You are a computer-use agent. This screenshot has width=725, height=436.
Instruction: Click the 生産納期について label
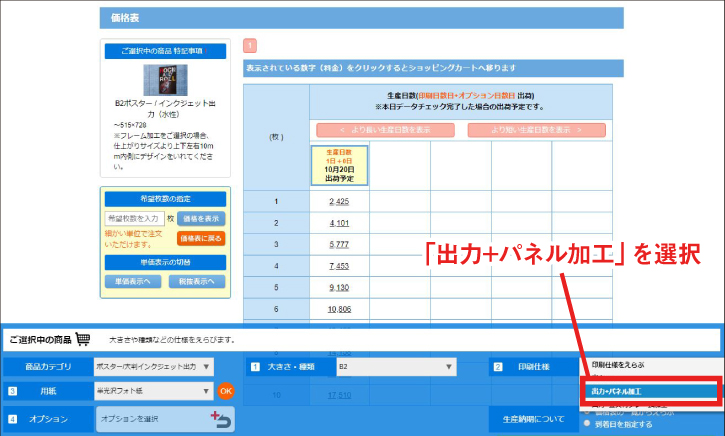(534, 419)
